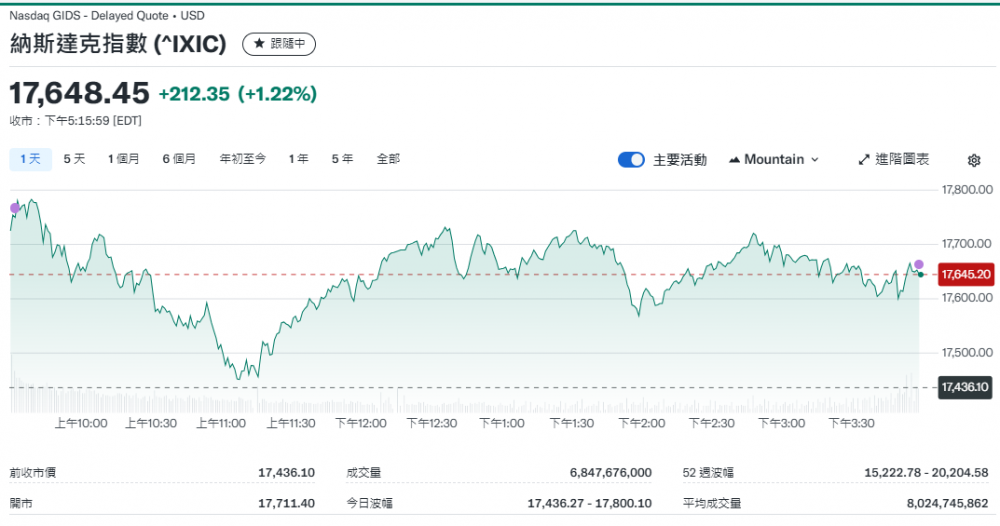Open the 進階圖表 advanced chart
This screenshot has height=526, width=1000.
pos(893,159)
